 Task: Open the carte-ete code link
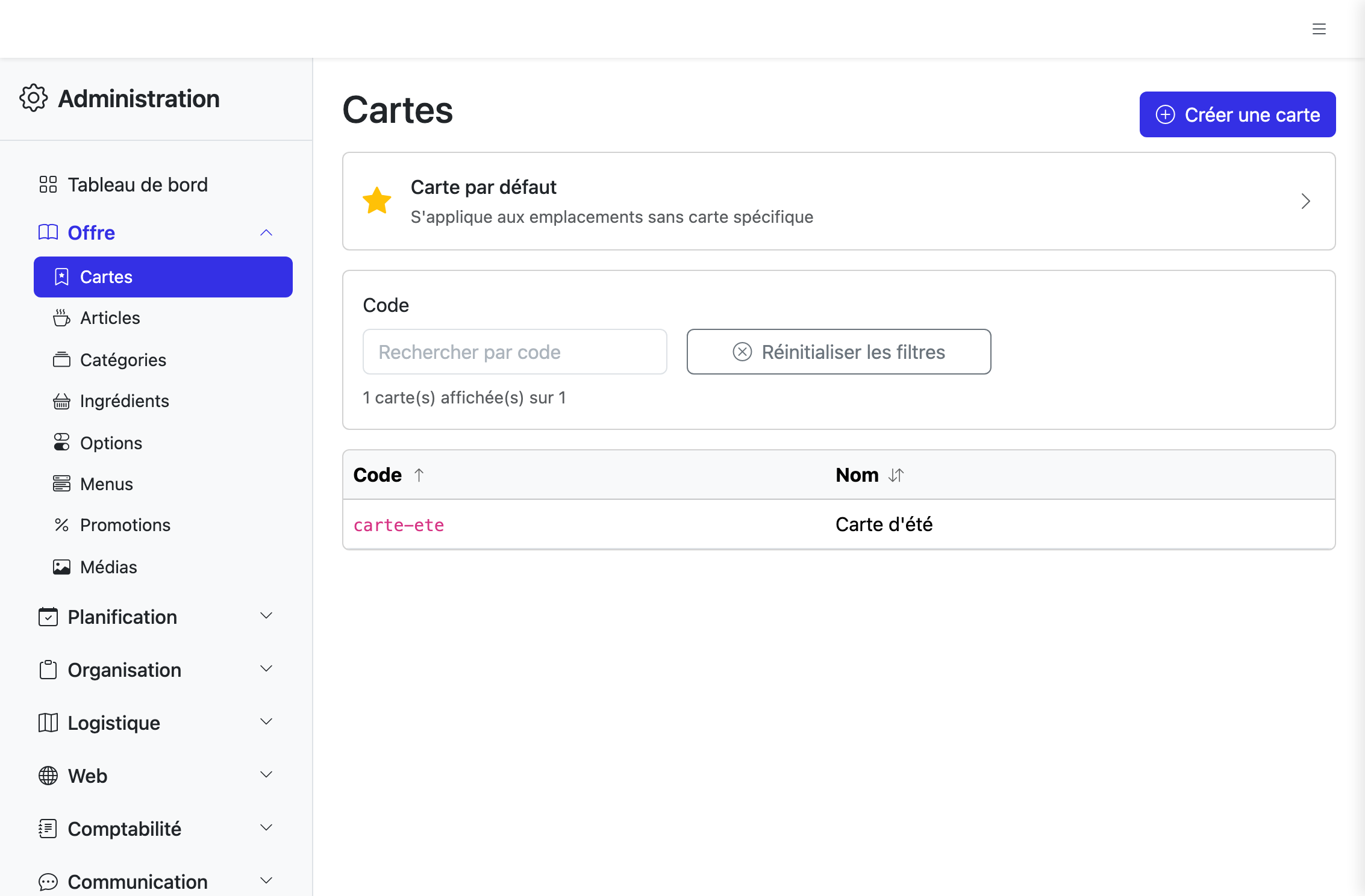click(x=399, y=525)
